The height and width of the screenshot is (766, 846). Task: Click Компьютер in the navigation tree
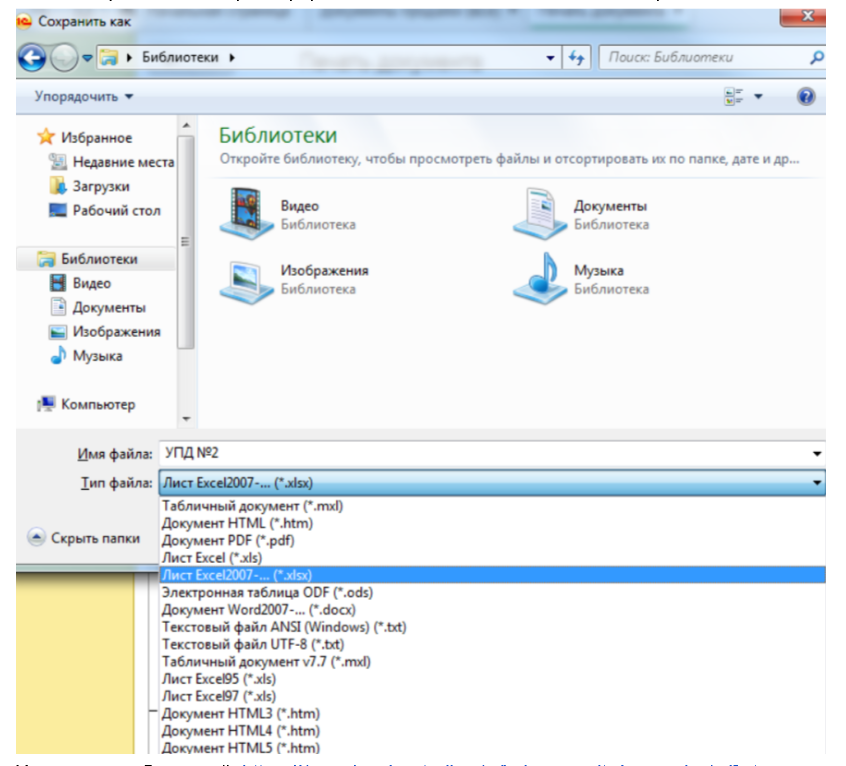[97, 404]
